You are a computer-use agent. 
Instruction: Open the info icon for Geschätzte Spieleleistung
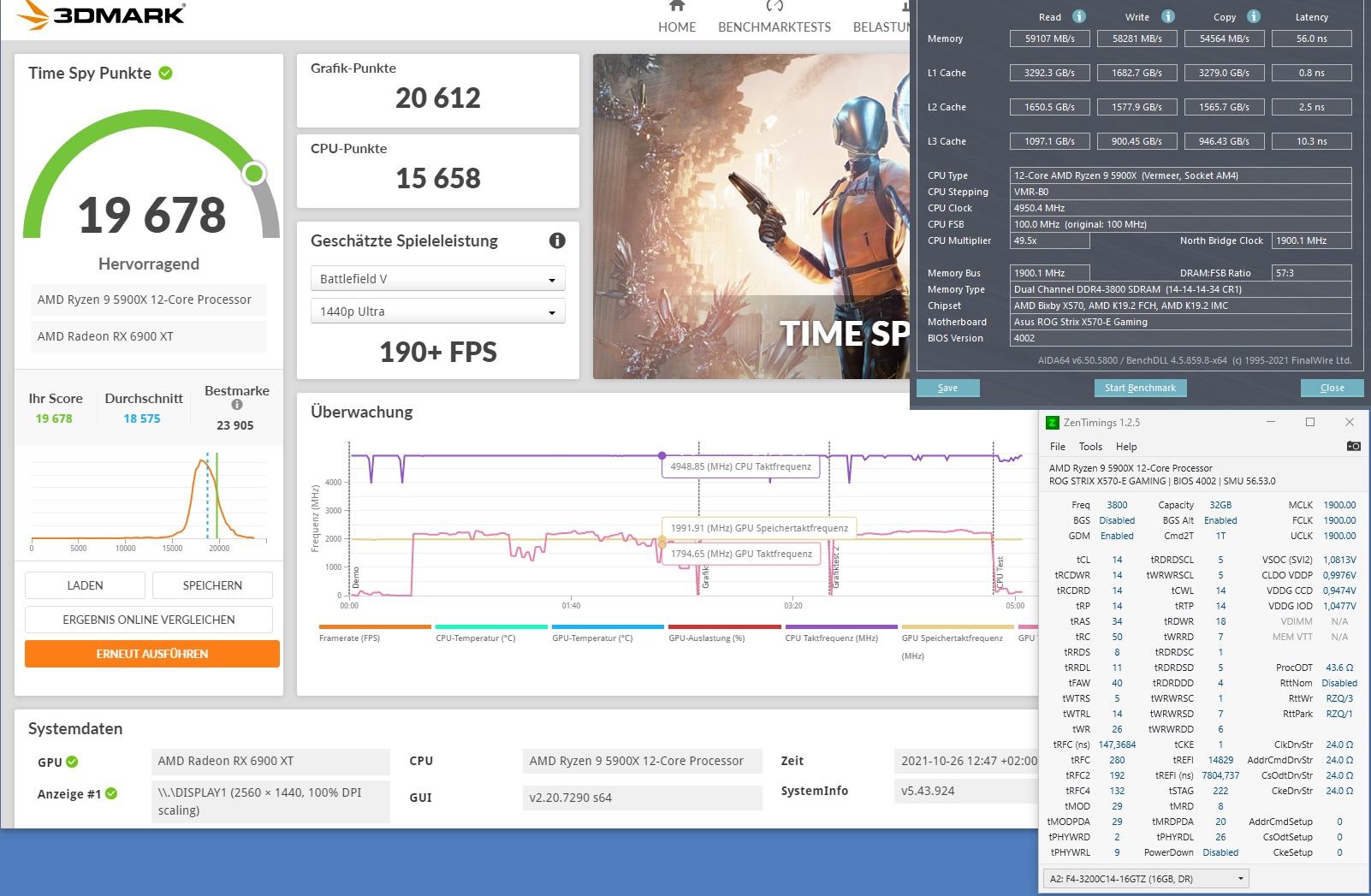click(557, 240)
